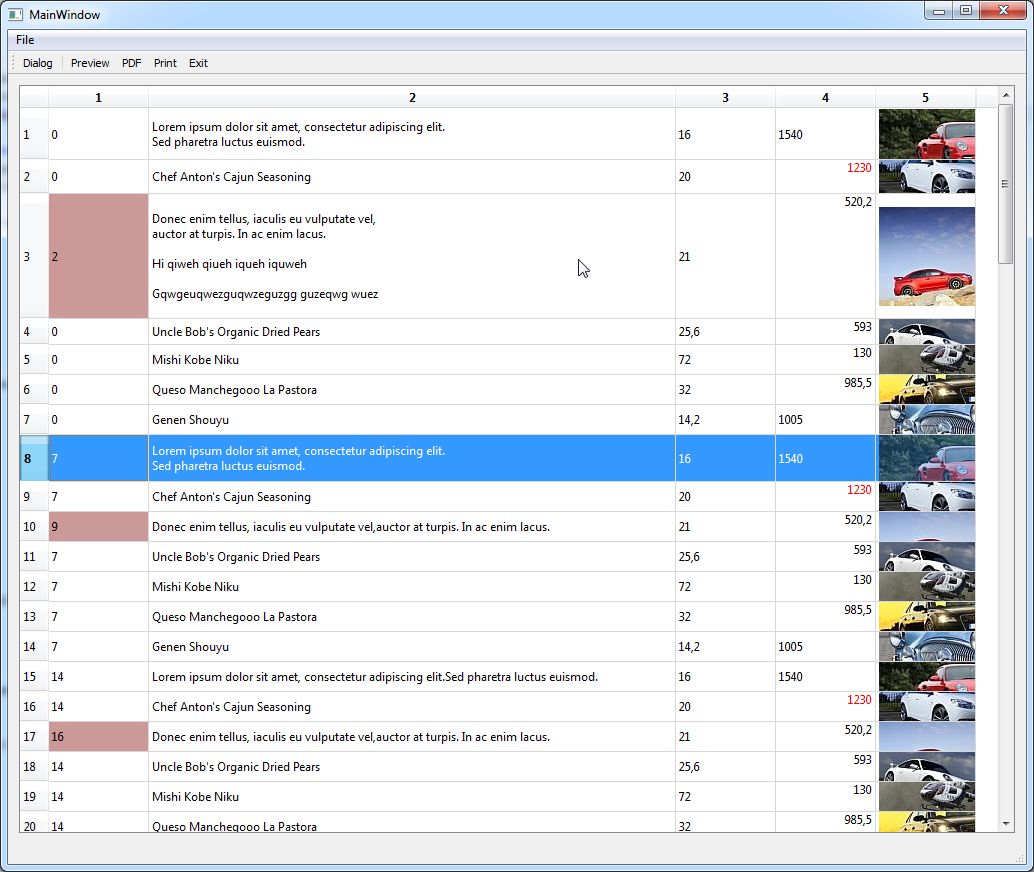
Task: Click 'Genen Shouyu' in row 7
Action: [x=190, y=420]
